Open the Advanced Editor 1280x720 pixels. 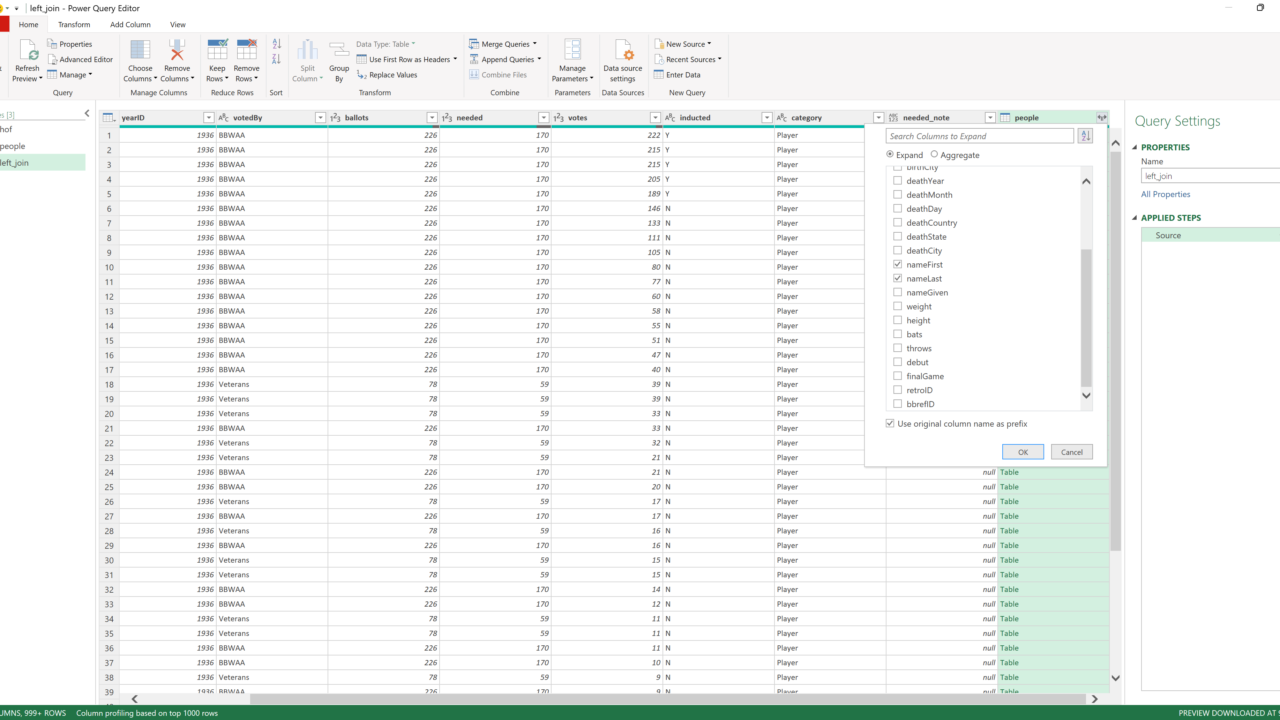coord(85,59)
